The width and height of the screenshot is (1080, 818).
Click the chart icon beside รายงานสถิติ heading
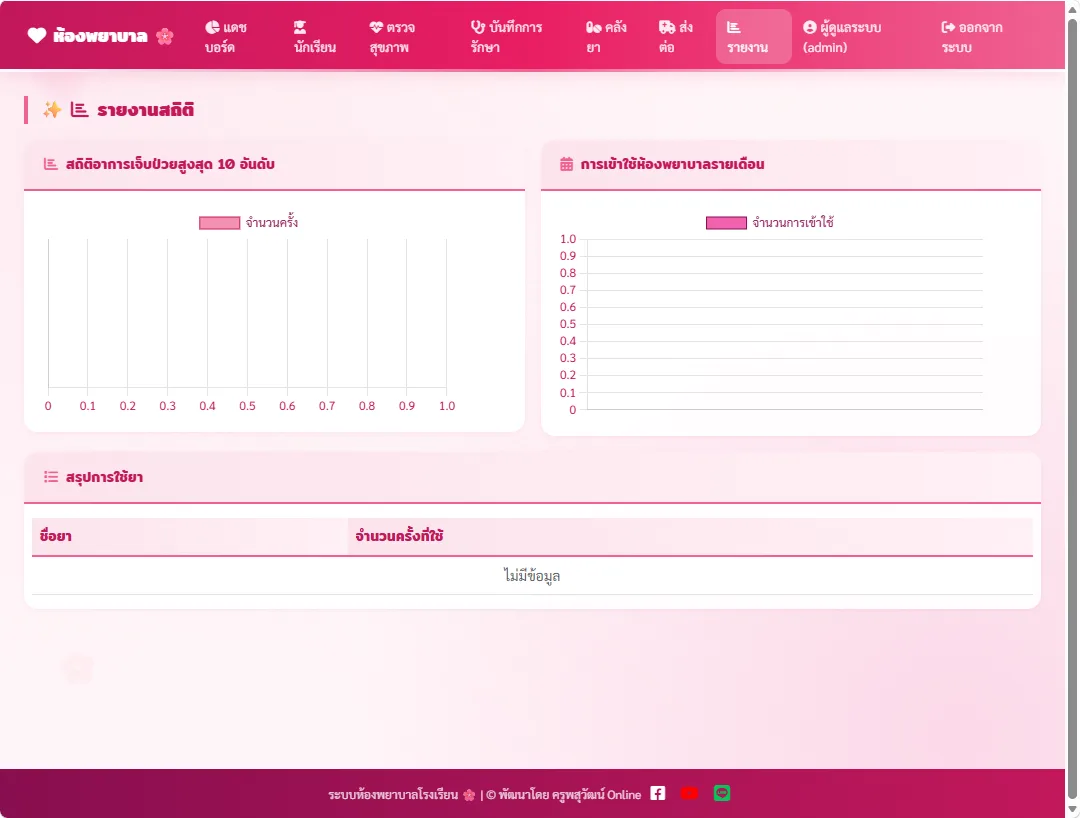[x=79, y=109]
